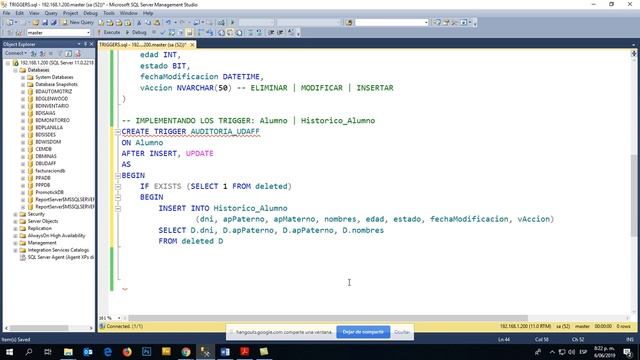The width and height of the screenshot is (640, 360).
Task: Toggle auto-hide pin on Object Explorer
Action: coord(85,44)
